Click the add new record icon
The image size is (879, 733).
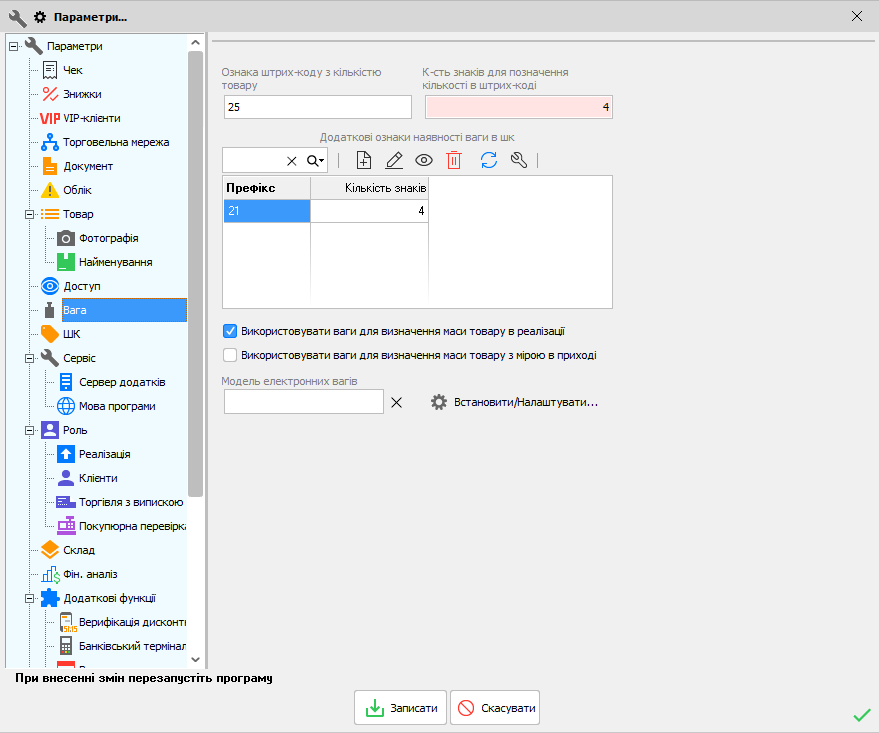click(x=364, y=160)
